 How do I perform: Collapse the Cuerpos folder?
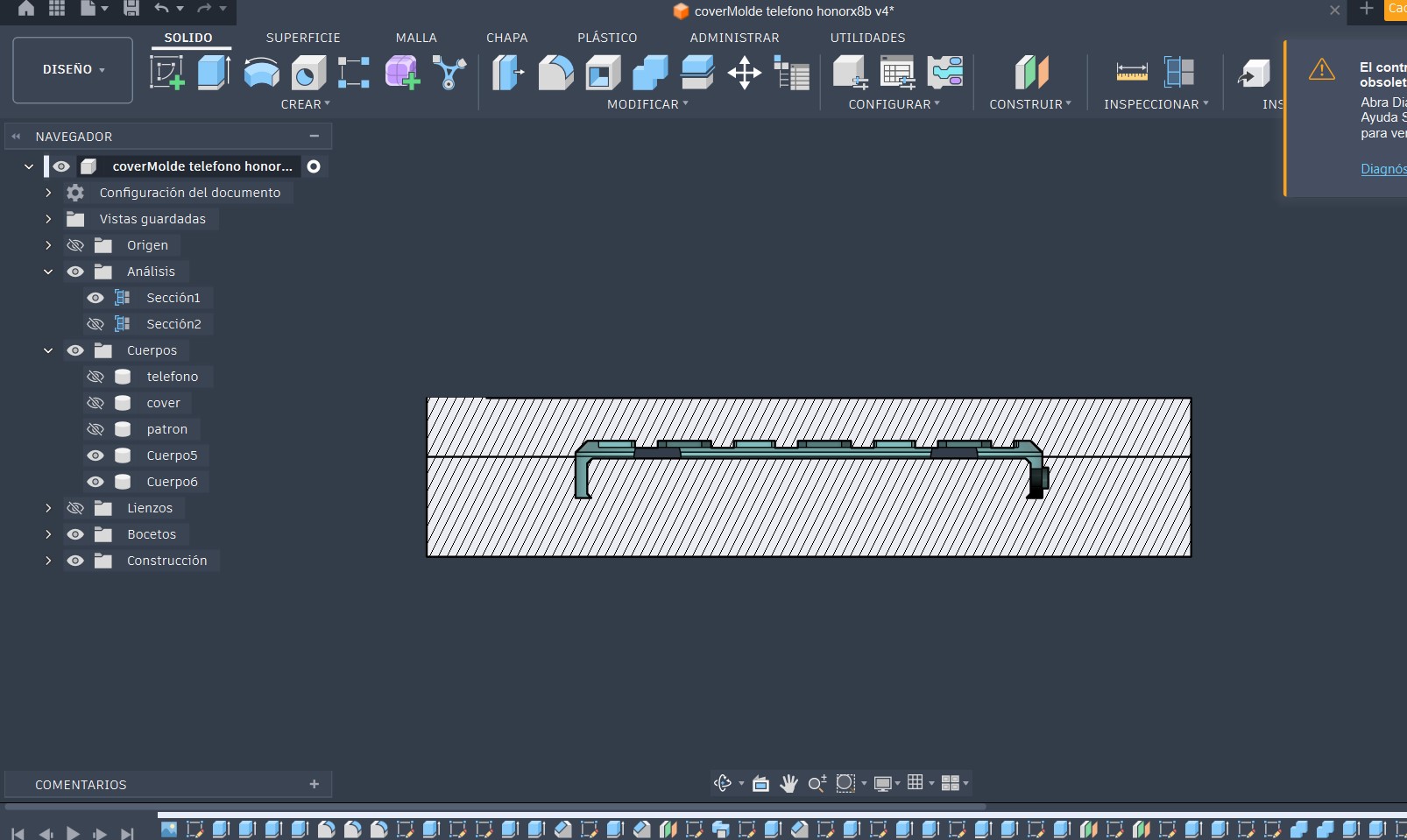[x=48, y=350]
